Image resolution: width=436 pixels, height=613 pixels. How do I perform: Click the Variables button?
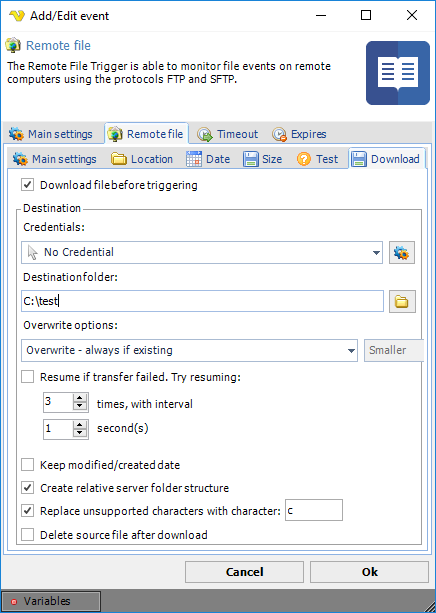[51, 601]
